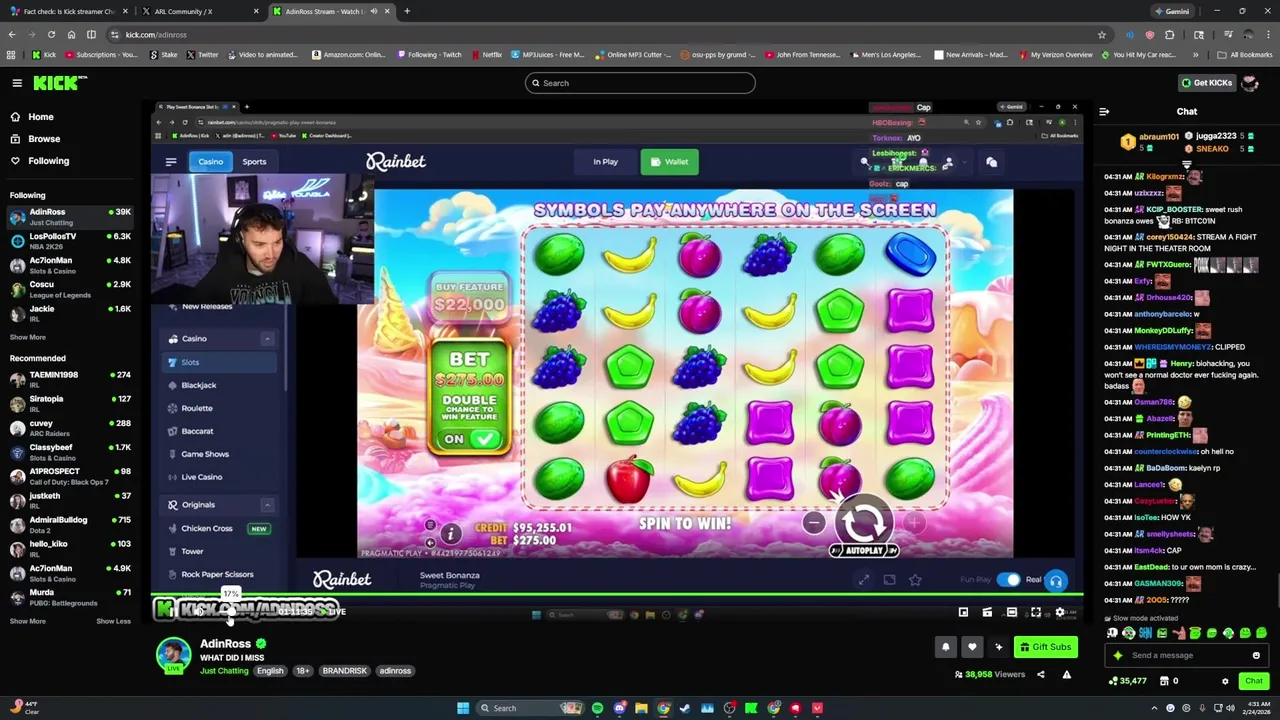Open emoji picker in chat input
The height and width of the screenshot is (720, 1280).
point(1256,655)
